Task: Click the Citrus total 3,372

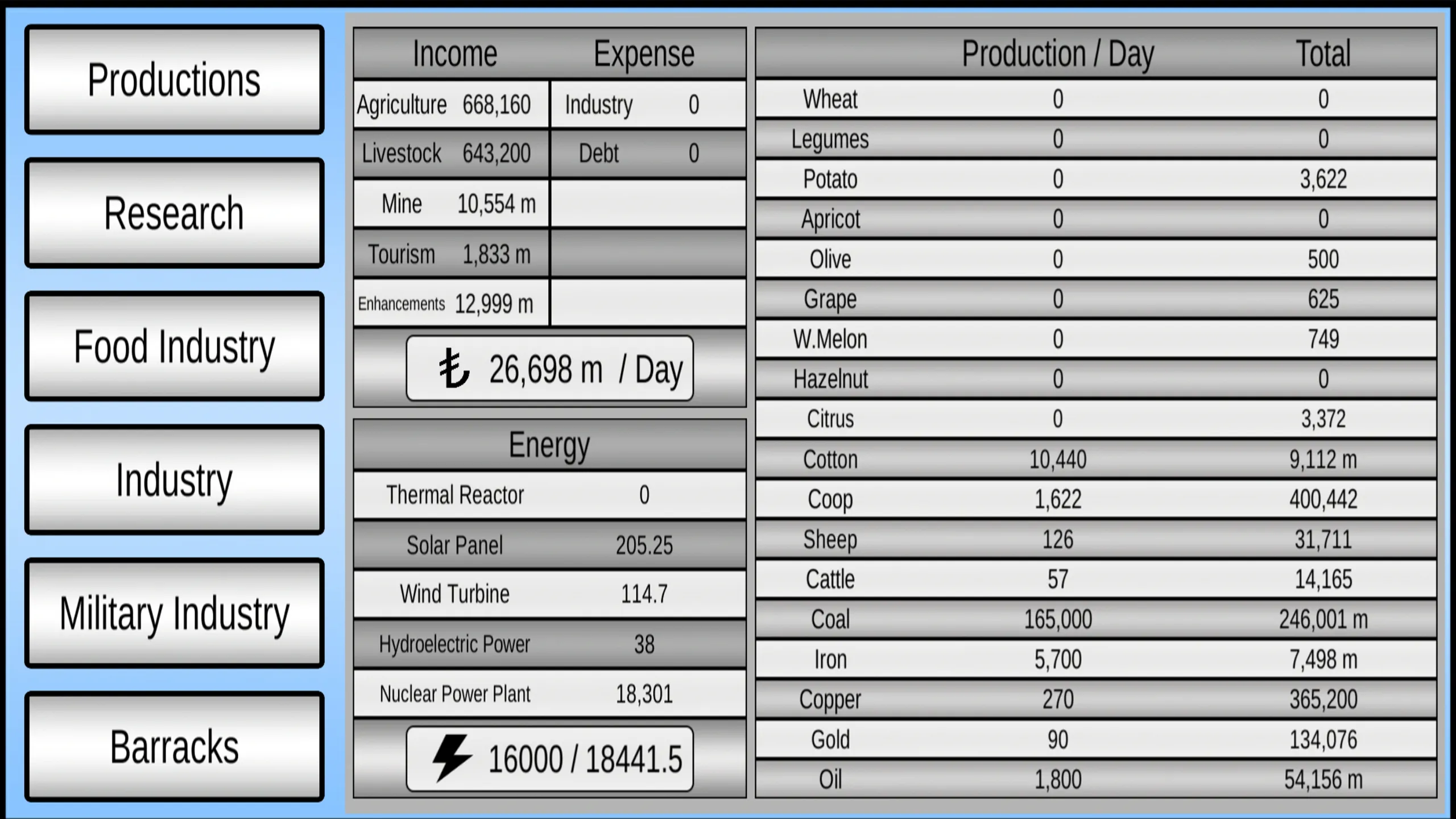Action: 1323,419
